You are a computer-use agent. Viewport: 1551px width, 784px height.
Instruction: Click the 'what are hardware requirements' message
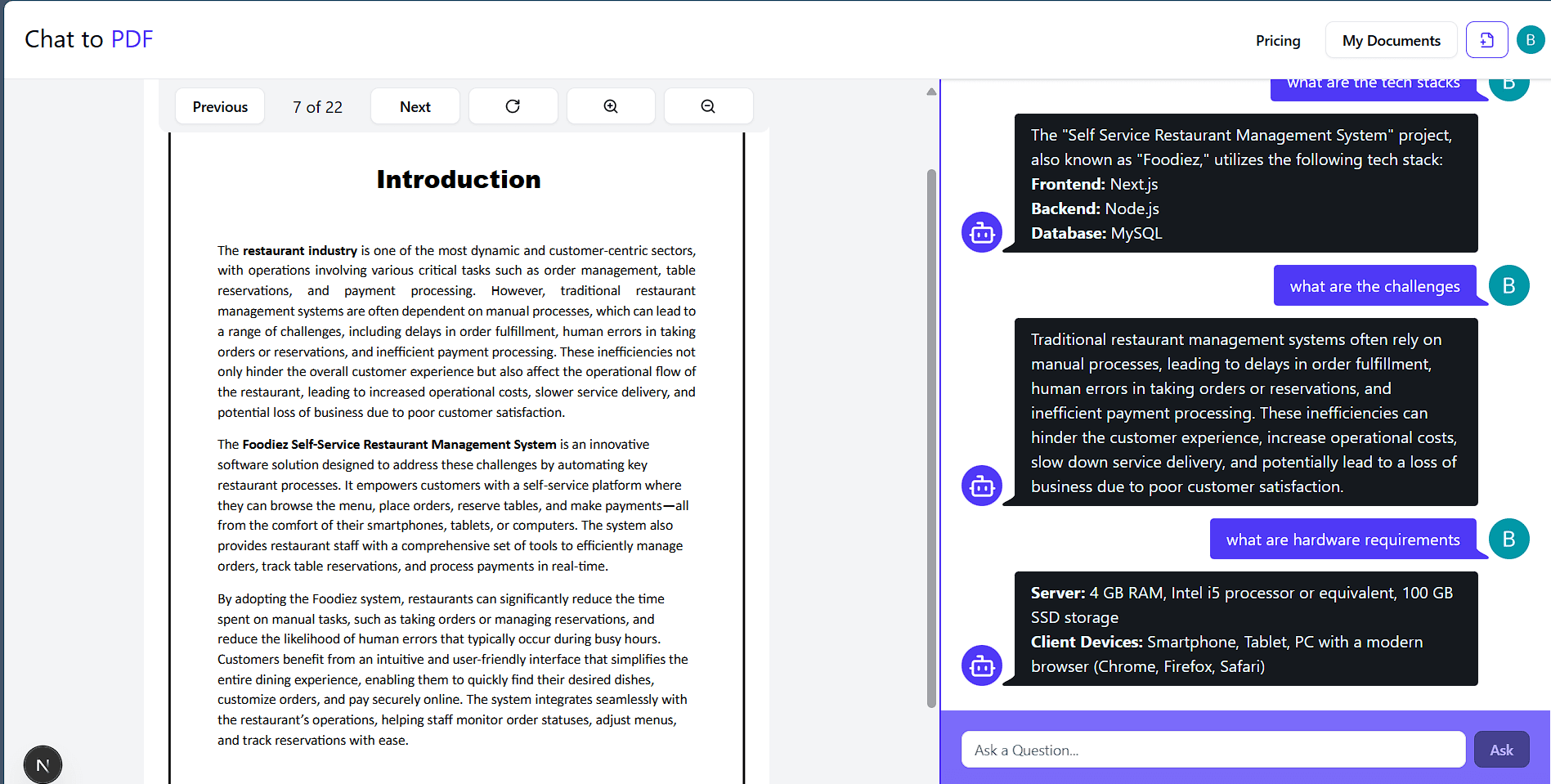coord(1343,540)
